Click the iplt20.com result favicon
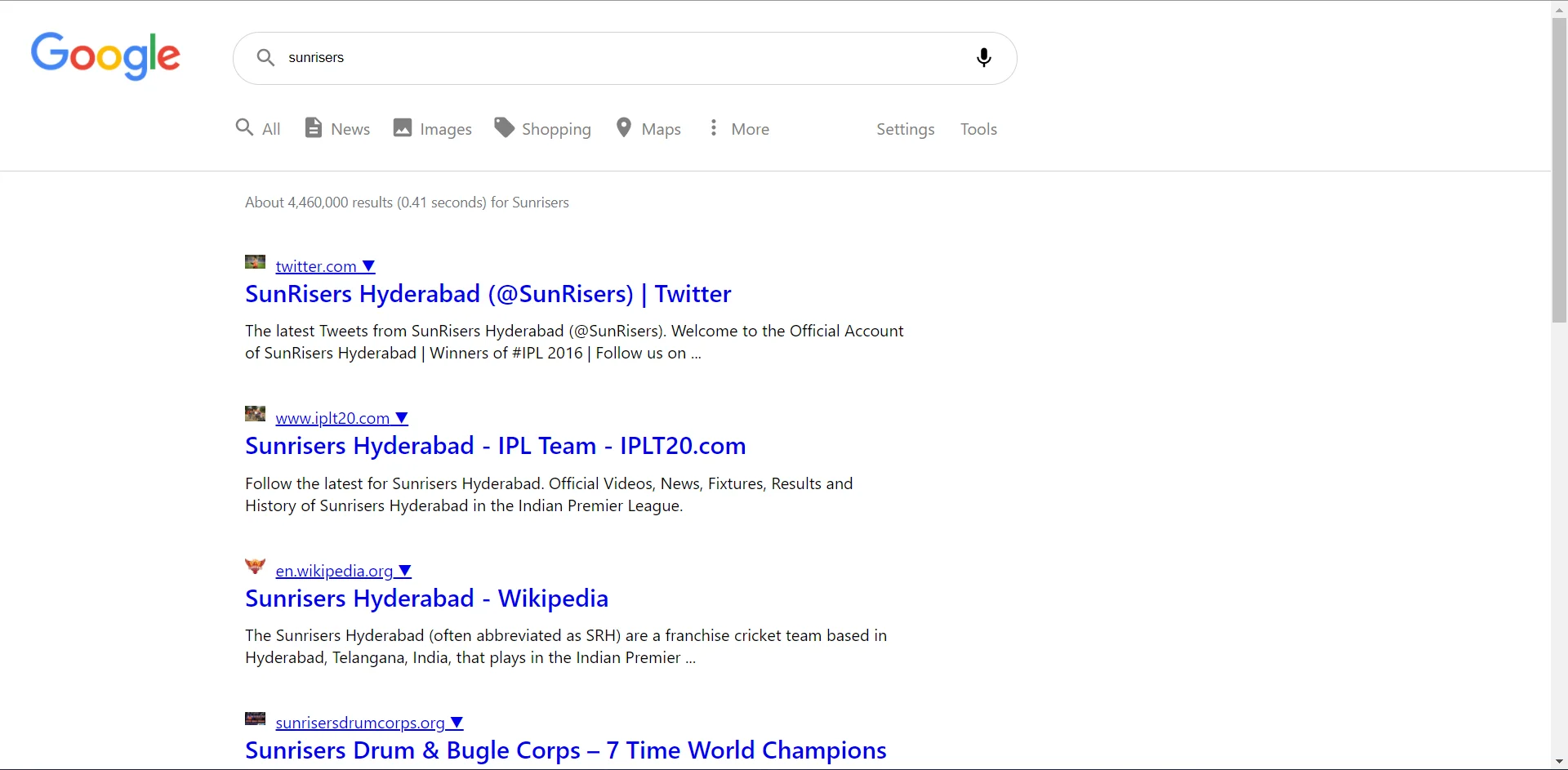Screen dimensions: 1568x770 255,414
